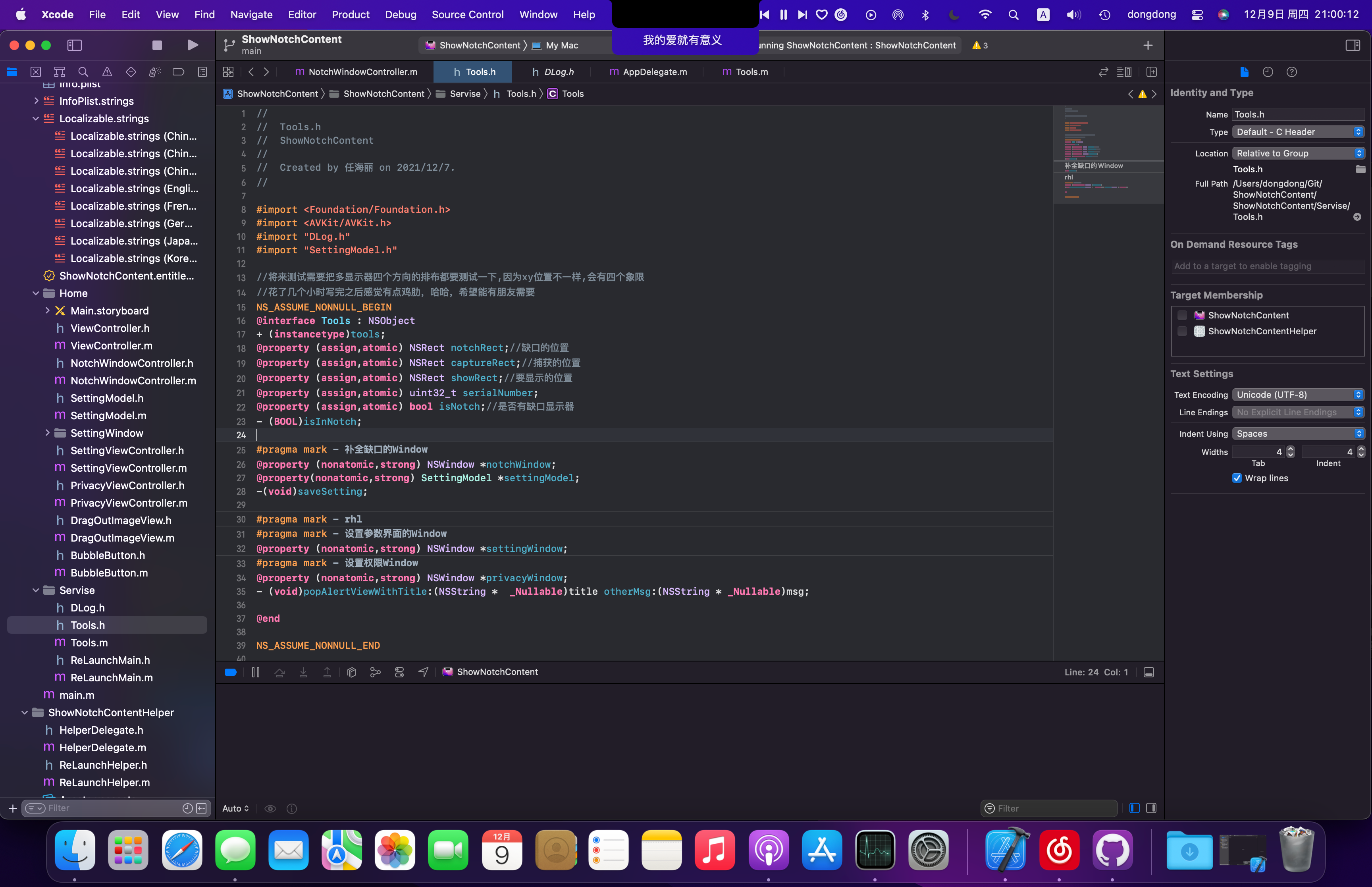Toggle the console pane
Screen dimensions: 1372x887
click(1151, 808)
